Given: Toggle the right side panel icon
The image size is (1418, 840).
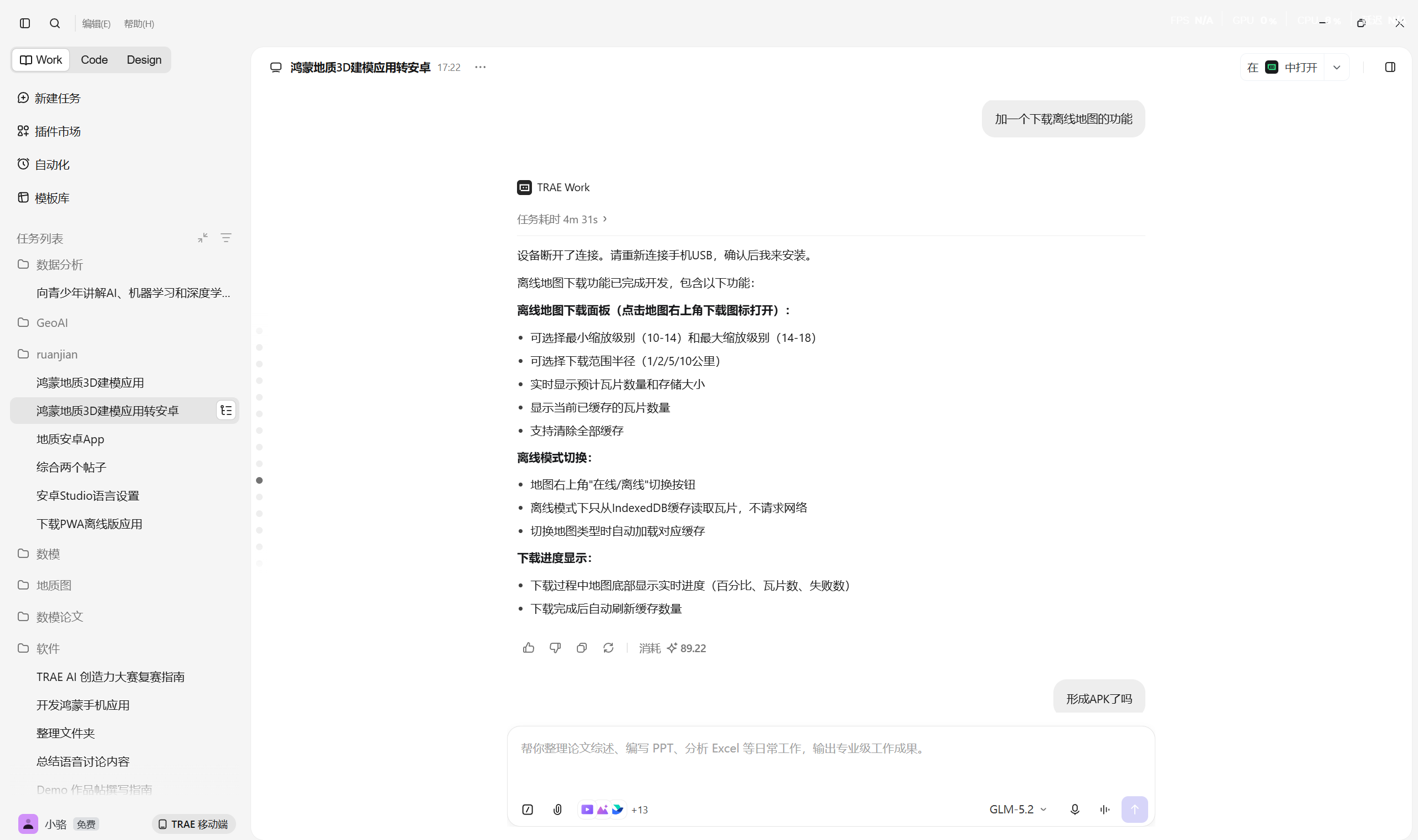Looking at the screenshot, I should [x=1390, y=68].
